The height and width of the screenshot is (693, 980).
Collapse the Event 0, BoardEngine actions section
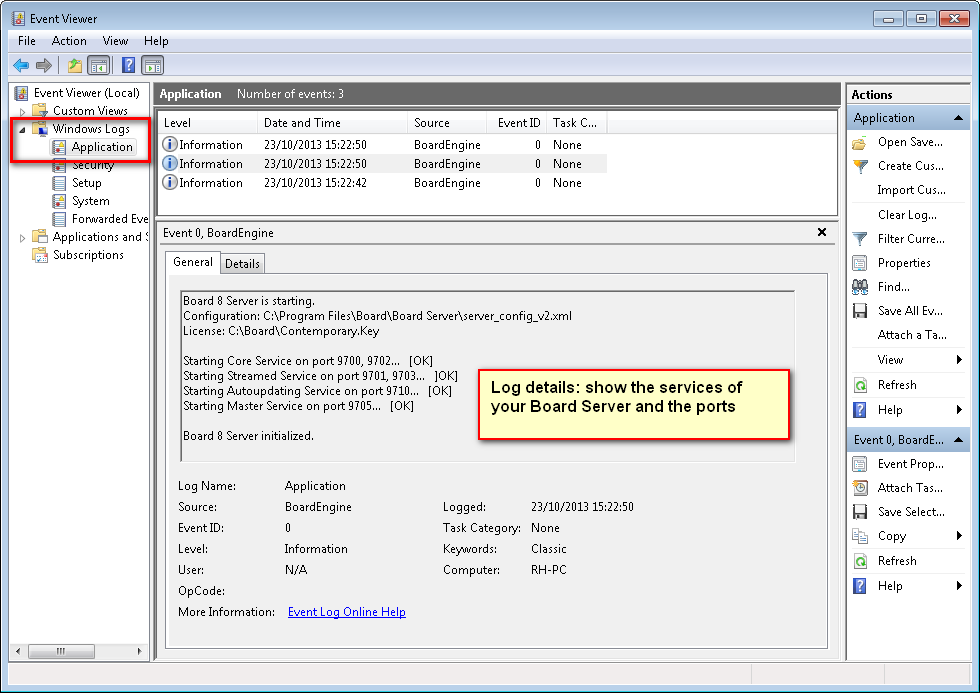(x=958, y=440)
